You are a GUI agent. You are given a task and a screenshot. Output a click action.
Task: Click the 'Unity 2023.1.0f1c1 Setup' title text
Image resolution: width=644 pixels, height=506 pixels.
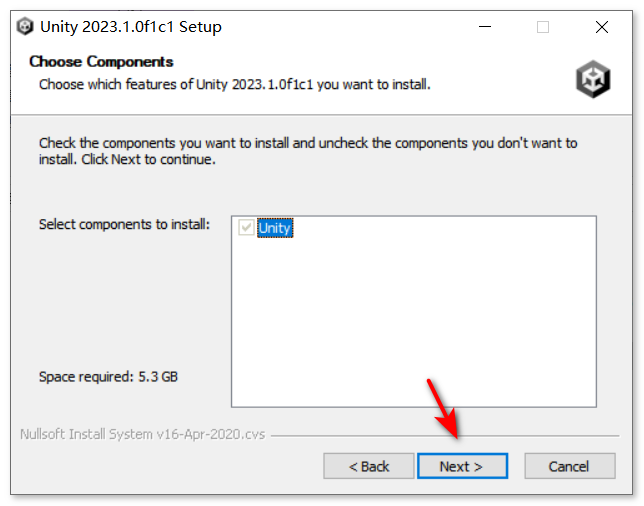pyautogui.click(x=131, y=27)
